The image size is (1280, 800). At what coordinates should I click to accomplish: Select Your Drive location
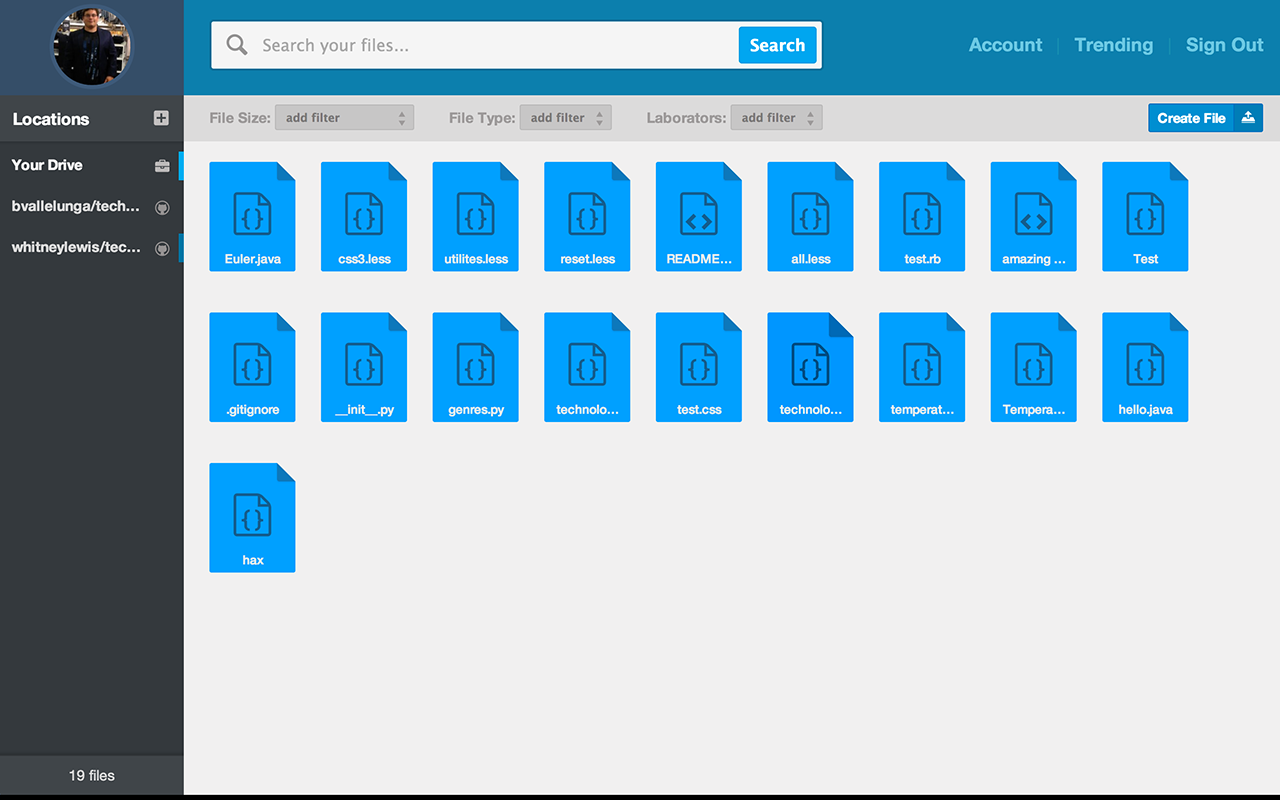[x=92, y=165]
